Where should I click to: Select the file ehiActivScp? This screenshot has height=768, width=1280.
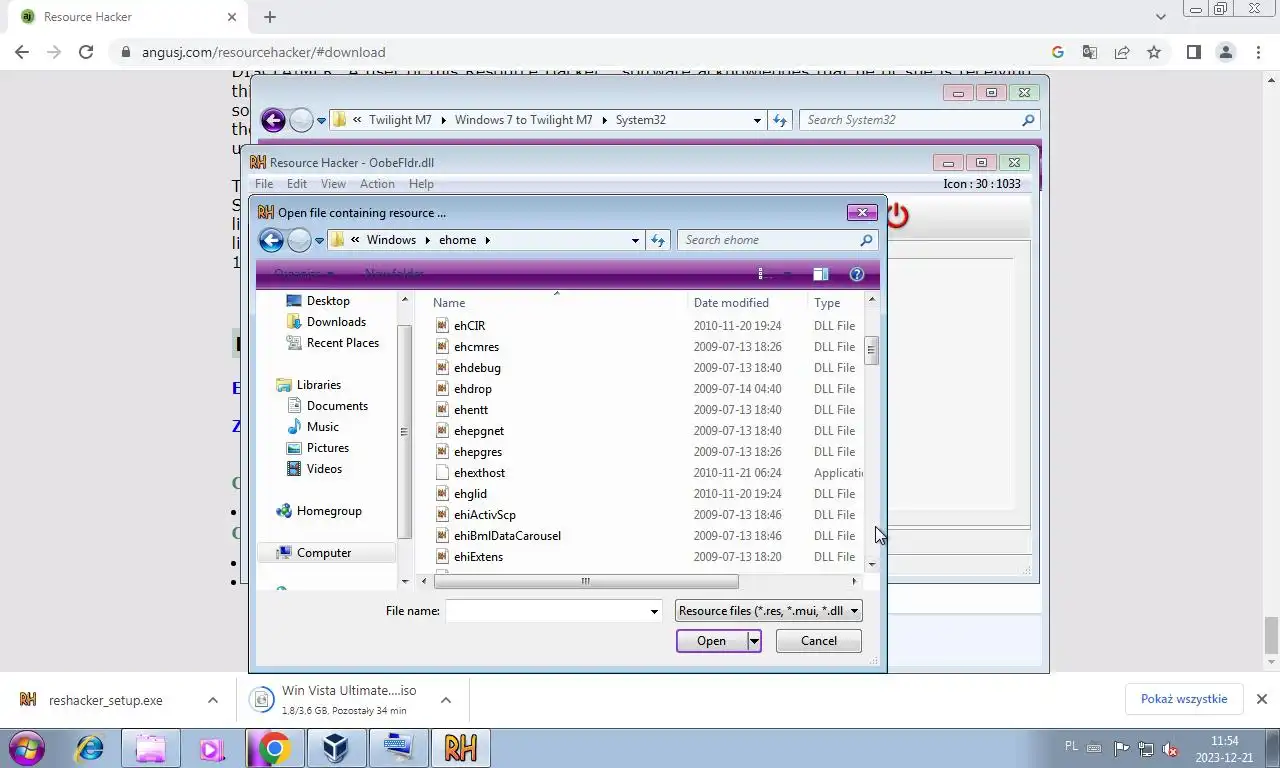pyautogui.click(x=485, y=515)
